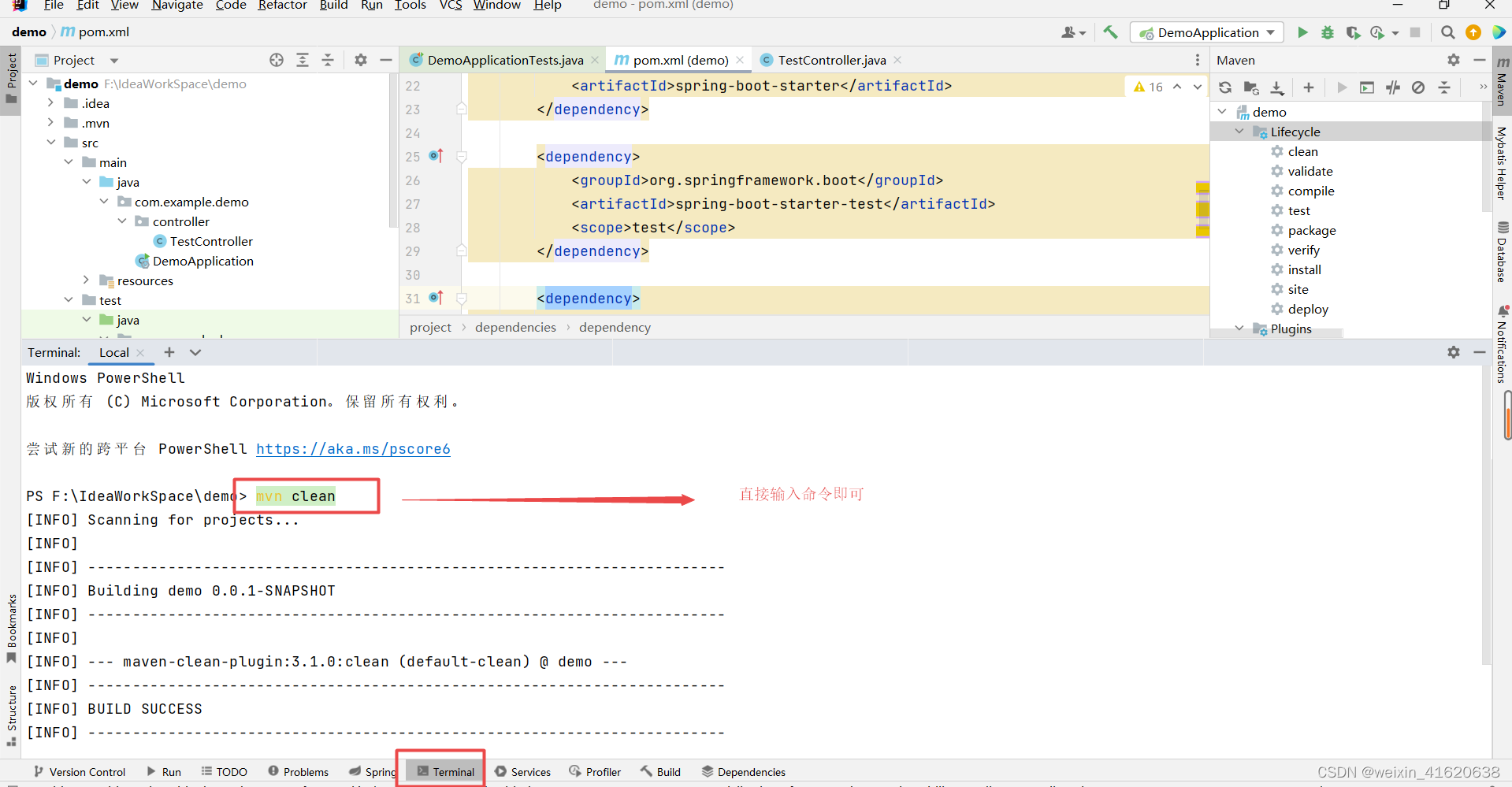Click IDE update orange arrow icon
1512x787 pixels.
point(1473,32)
